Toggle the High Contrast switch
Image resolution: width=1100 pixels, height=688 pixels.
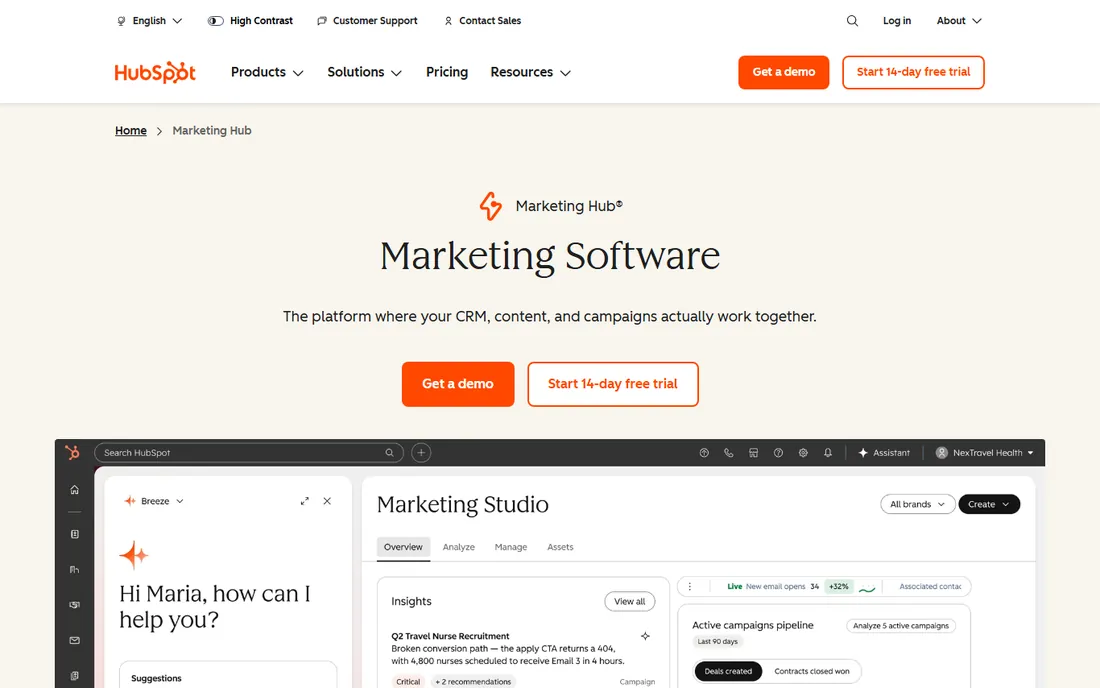coord(215,21)
